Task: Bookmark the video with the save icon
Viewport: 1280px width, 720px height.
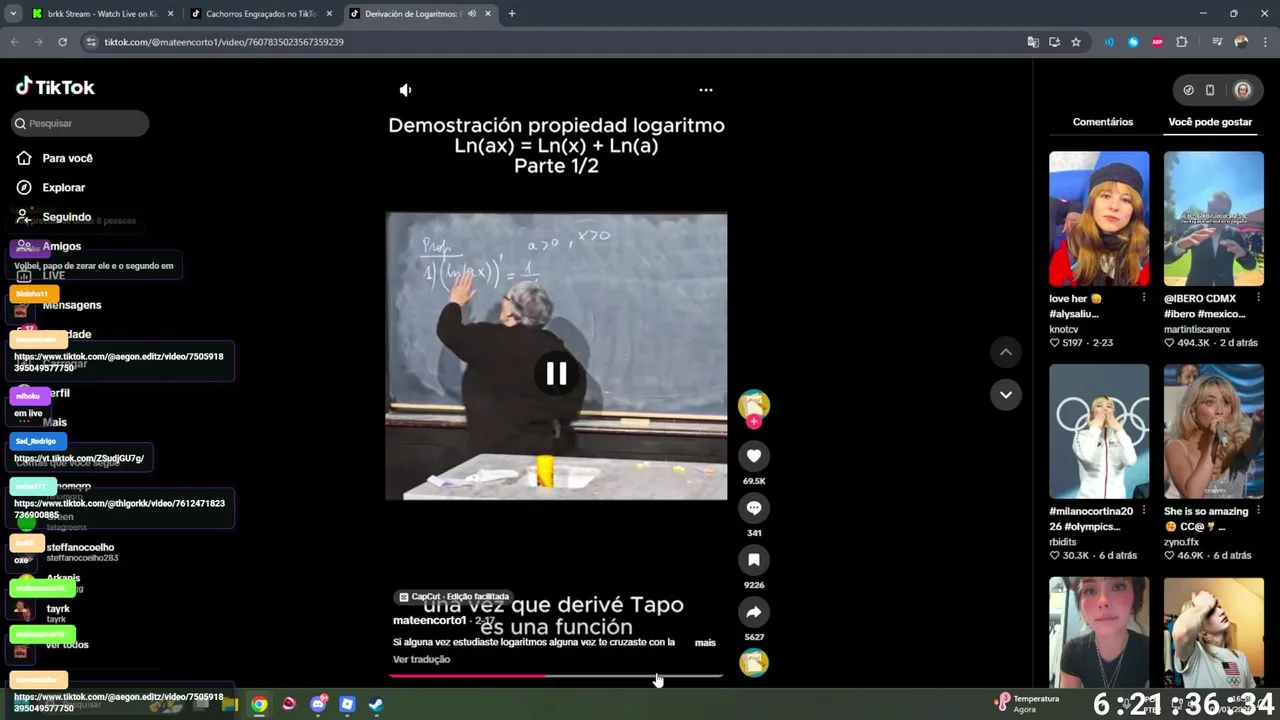Action: tap(754, 560)
